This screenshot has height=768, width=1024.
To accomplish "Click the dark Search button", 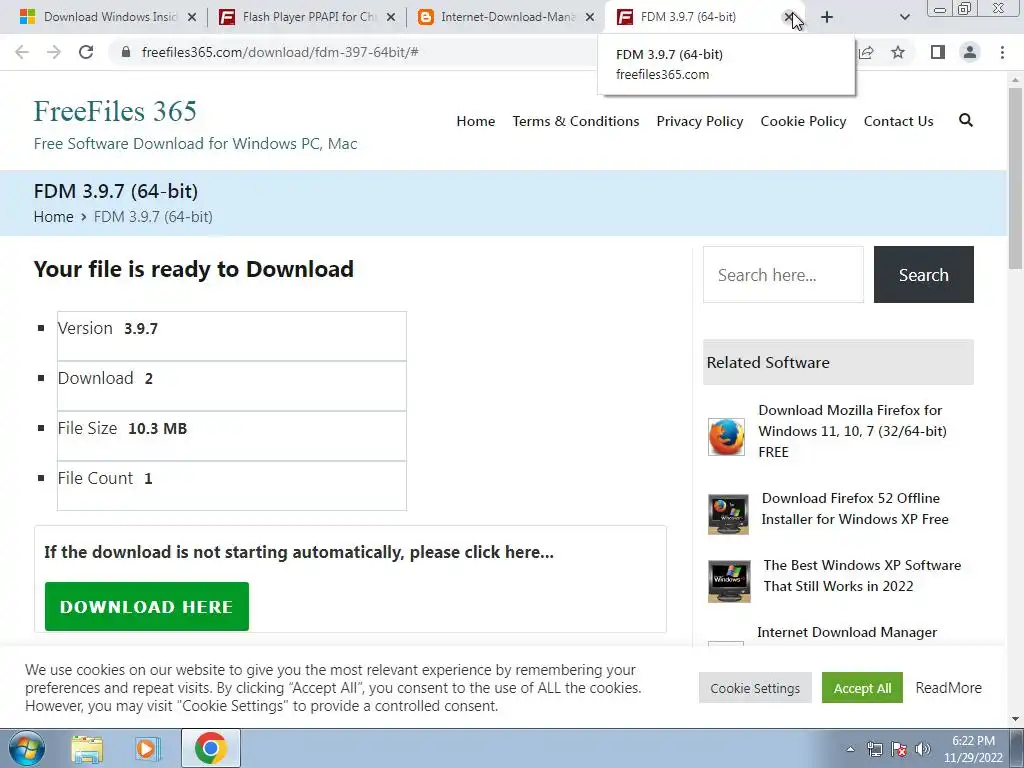I will pos(923,274).
